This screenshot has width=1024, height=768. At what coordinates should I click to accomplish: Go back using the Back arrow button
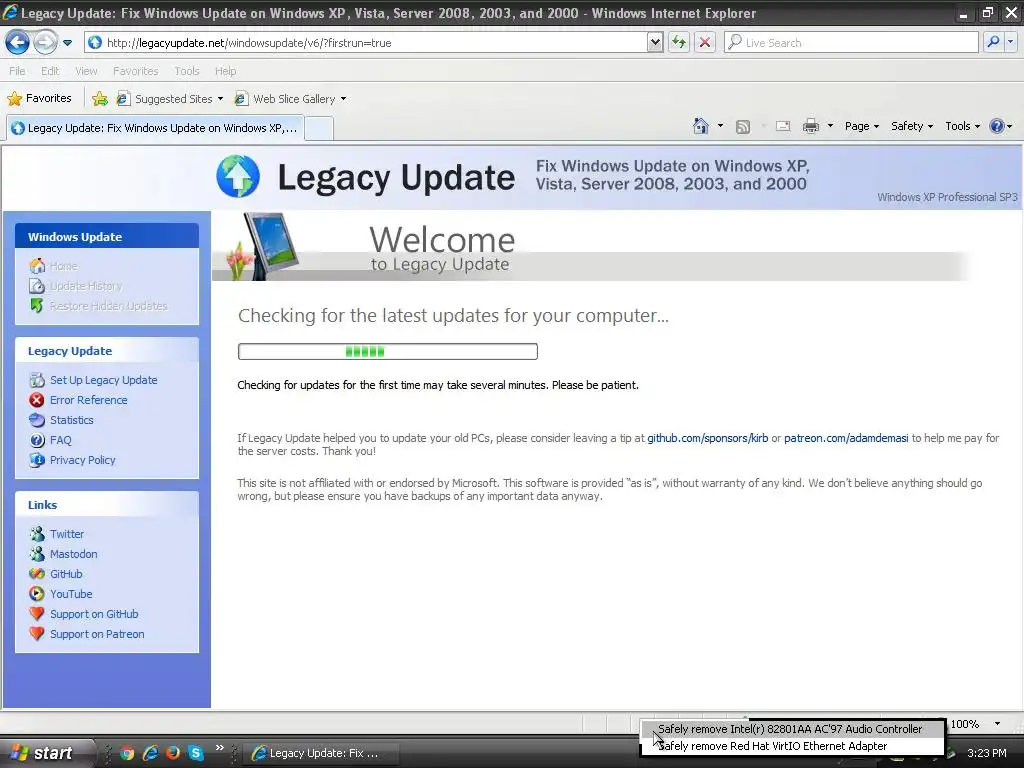pos(17,42)
